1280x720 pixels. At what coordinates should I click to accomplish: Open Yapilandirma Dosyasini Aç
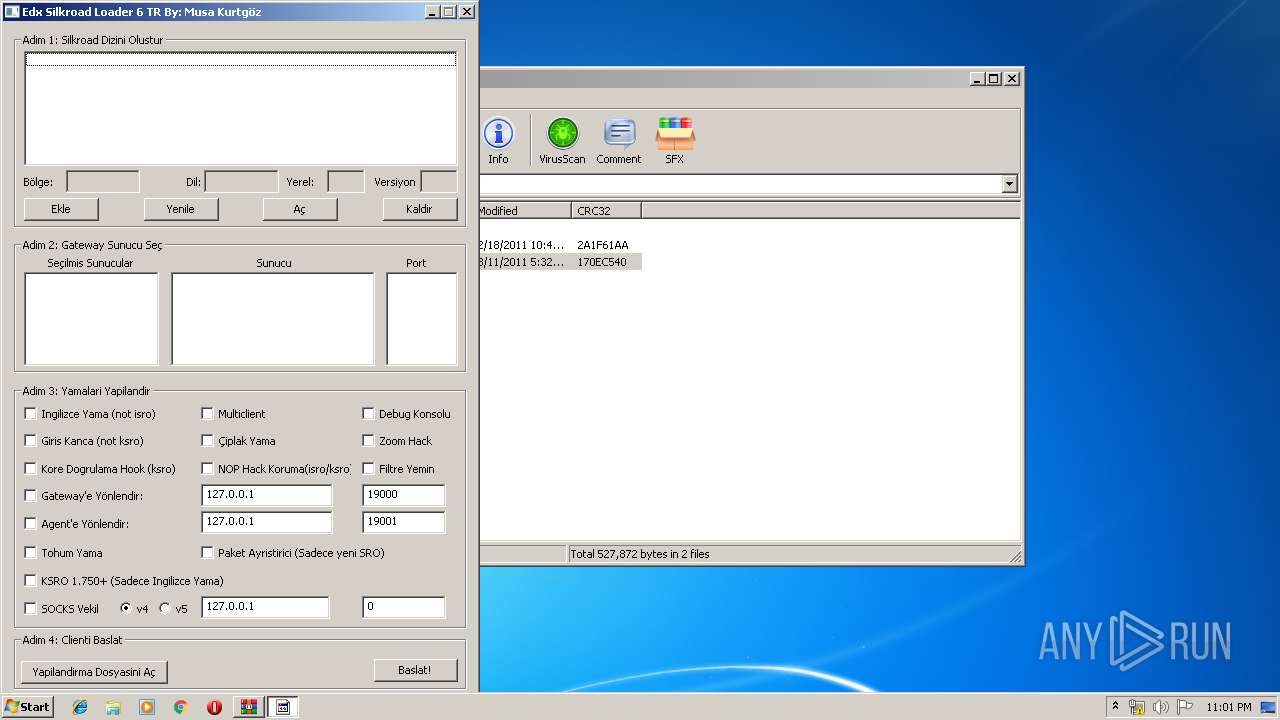tap(94, 672)
